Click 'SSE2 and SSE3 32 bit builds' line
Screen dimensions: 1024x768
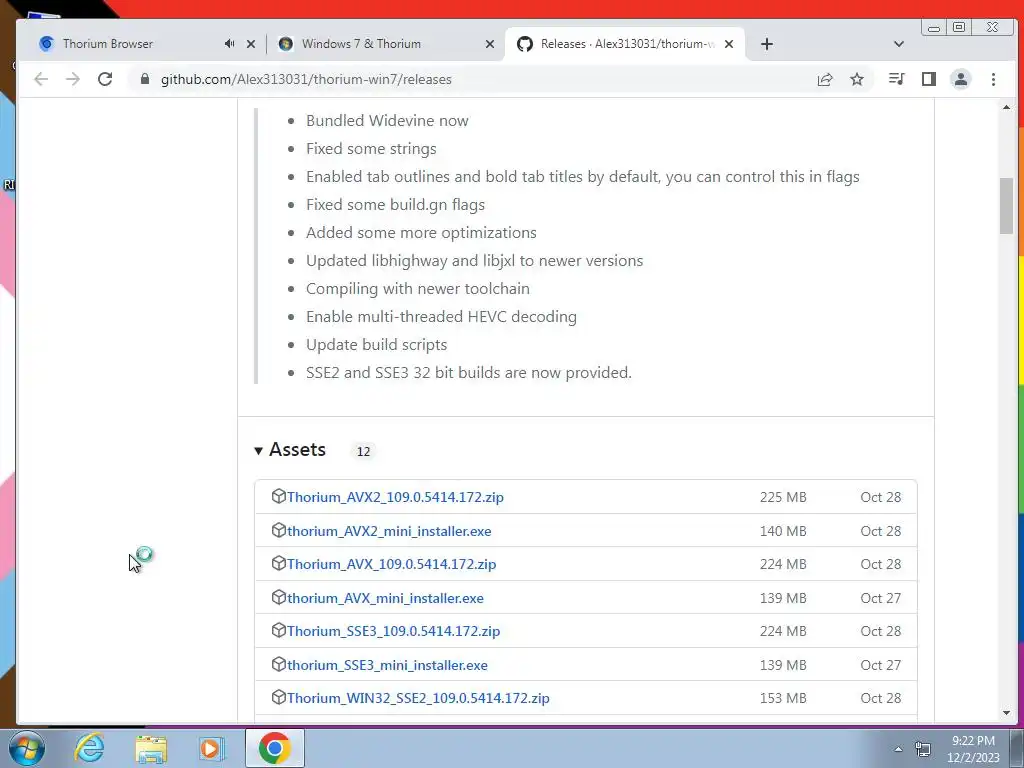click(x=469, y=373)
